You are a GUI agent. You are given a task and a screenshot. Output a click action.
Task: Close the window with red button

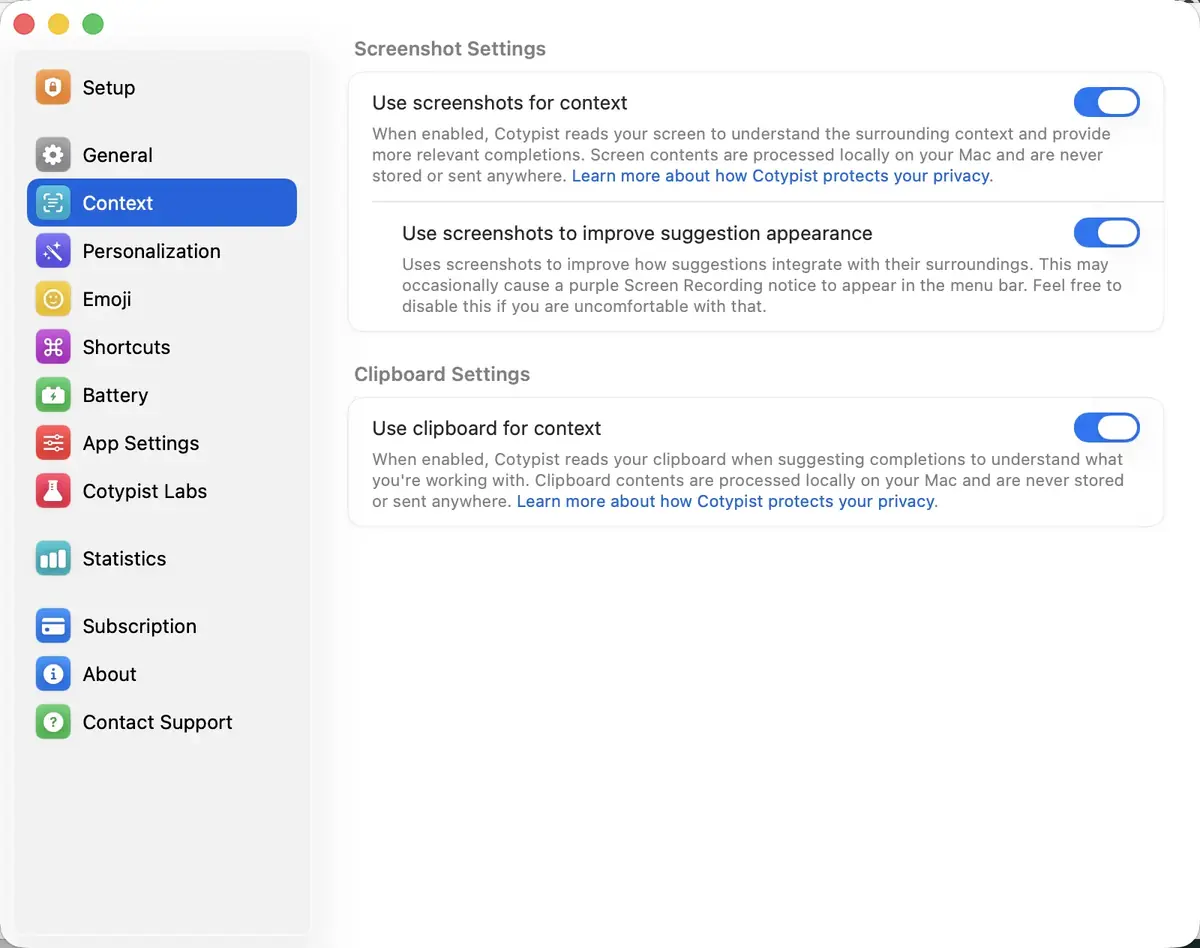[24, 24]
